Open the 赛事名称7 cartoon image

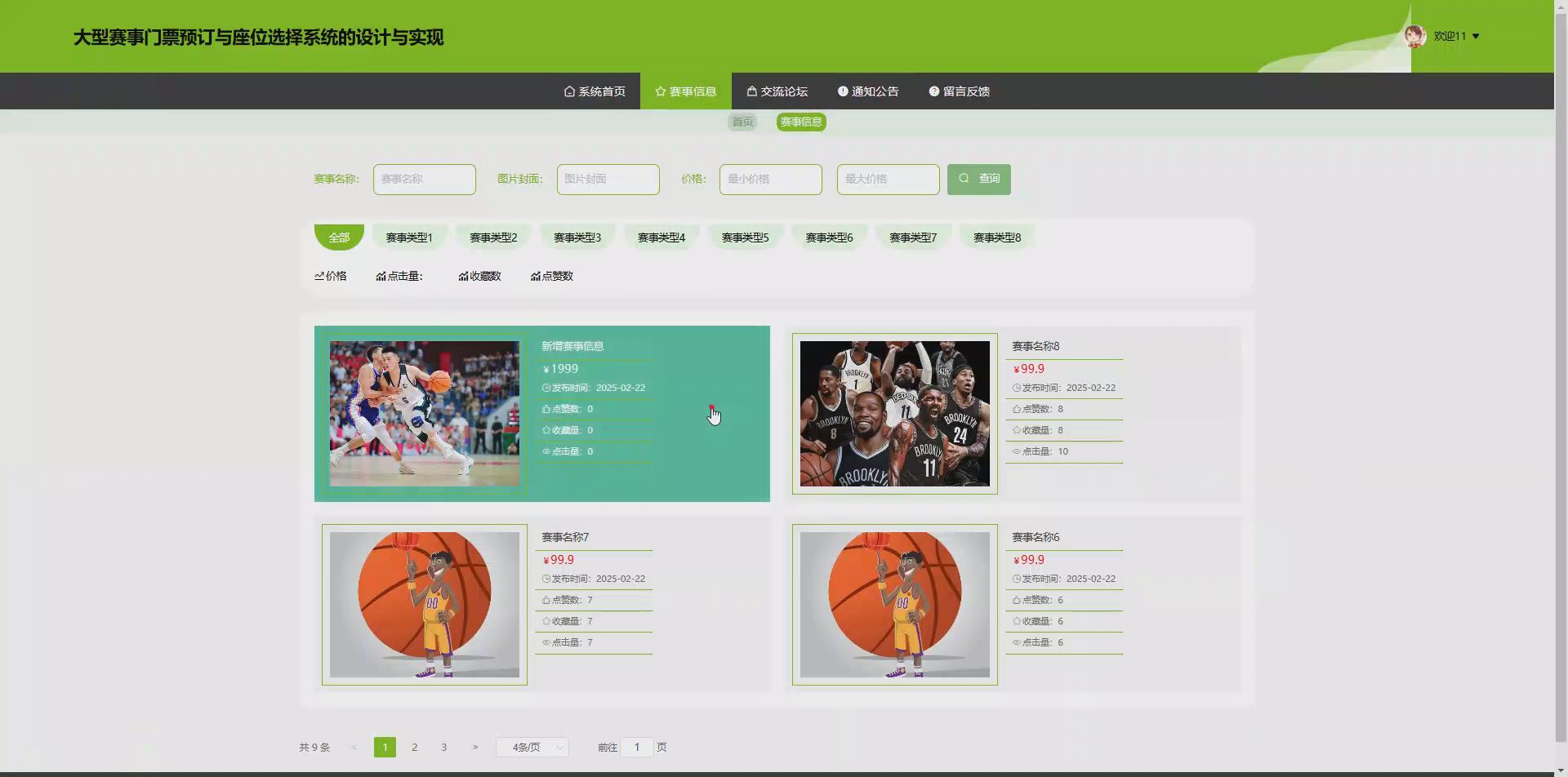[x=425, y=605]
